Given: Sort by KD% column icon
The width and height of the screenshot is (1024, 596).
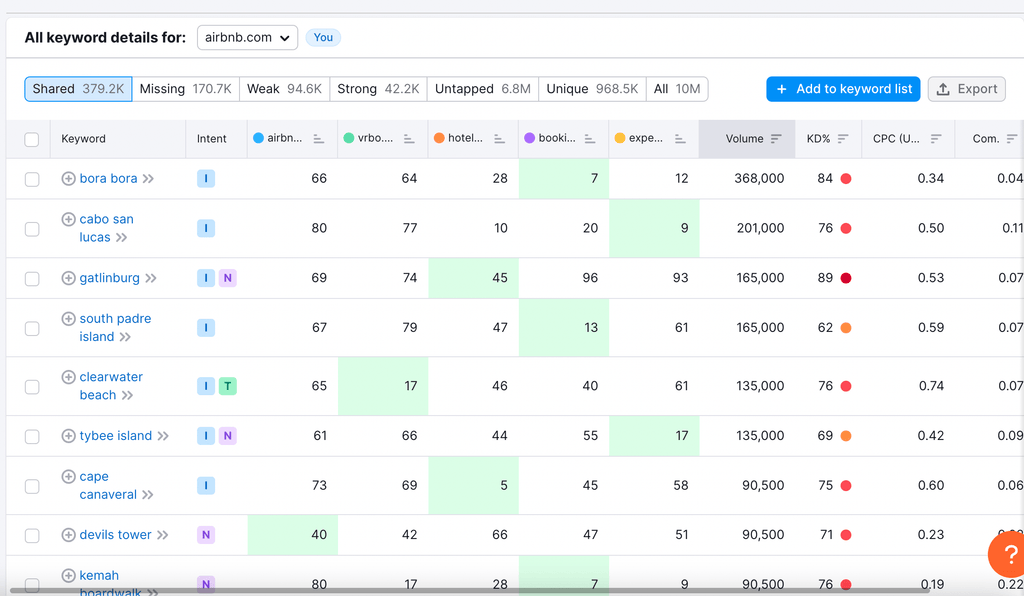Looking at the screenshot, I should 842,138.
